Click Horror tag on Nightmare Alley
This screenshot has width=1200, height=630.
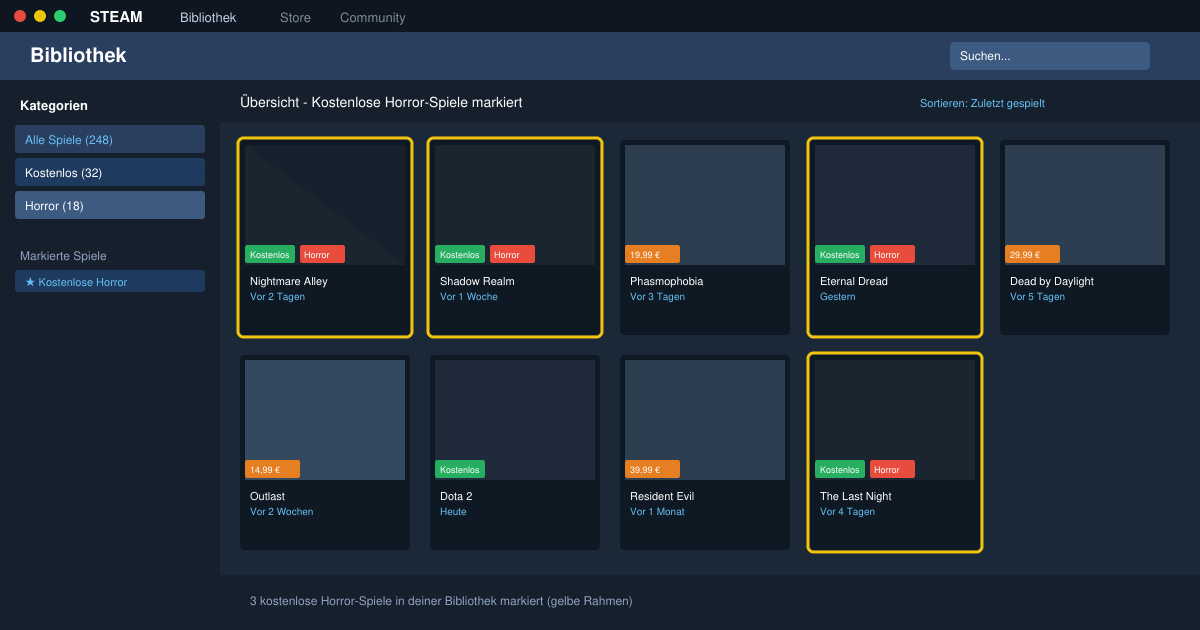click(x=322, y=254)
